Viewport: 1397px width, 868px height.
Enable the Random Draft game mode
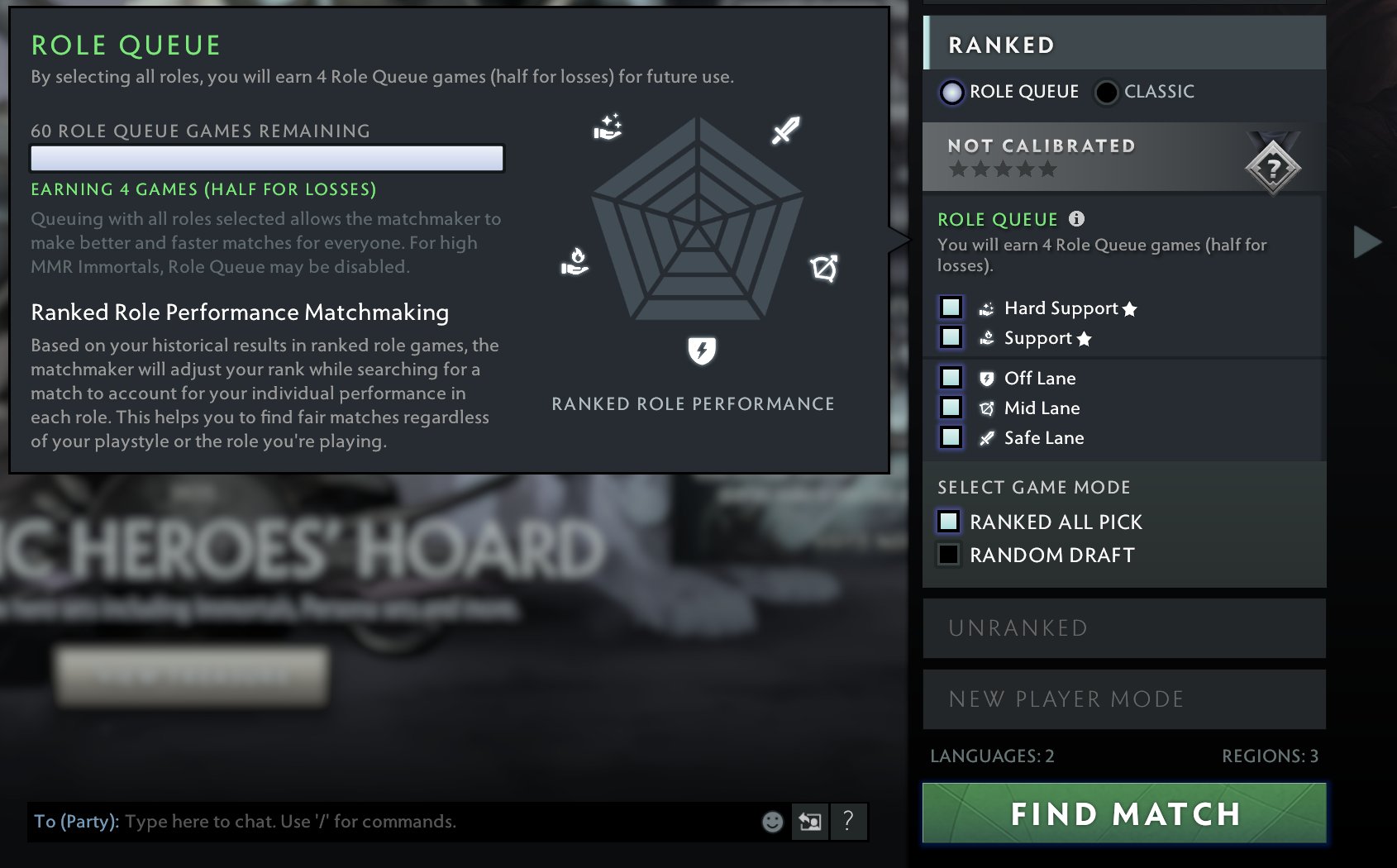948,555
